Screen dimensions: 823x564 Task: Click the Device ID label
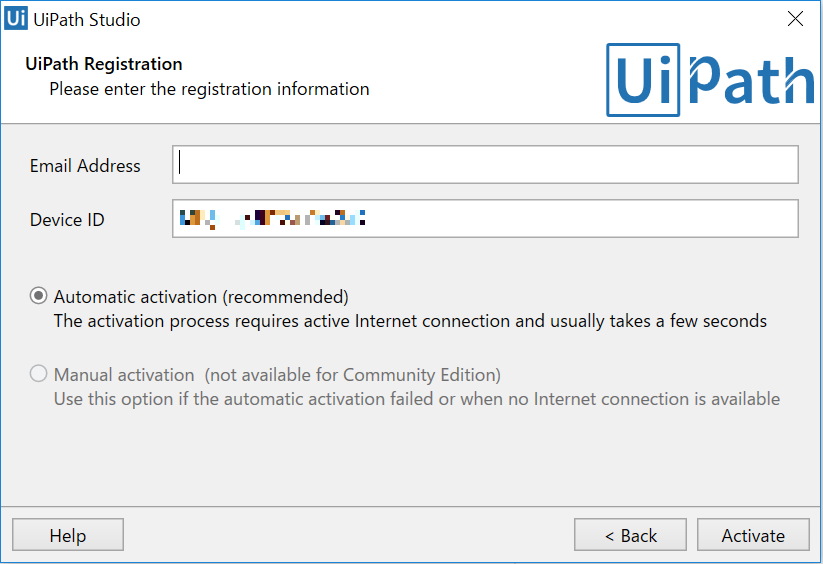pyautogui.click(x=67, y=220)
